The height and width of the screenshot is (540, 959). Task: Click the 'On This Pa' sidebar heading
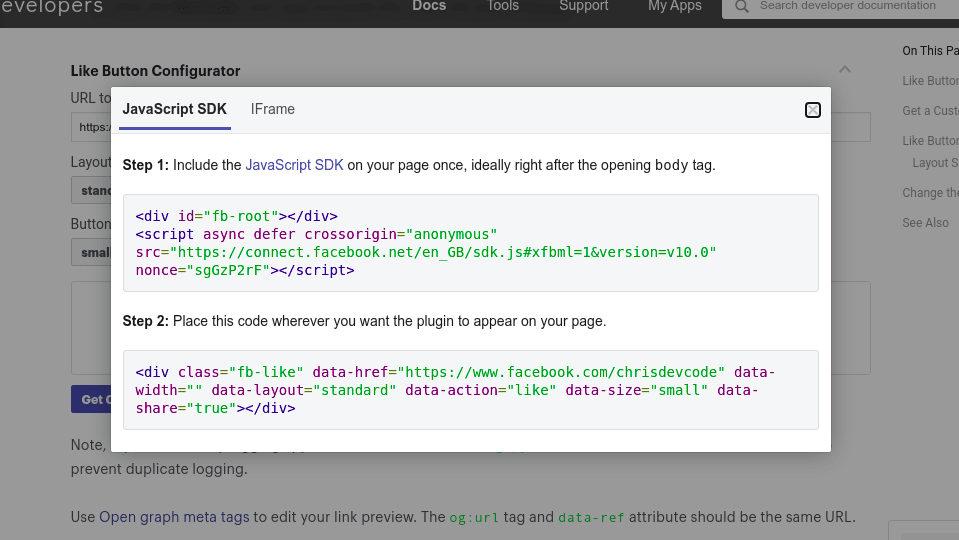click(x=930, y=51)
